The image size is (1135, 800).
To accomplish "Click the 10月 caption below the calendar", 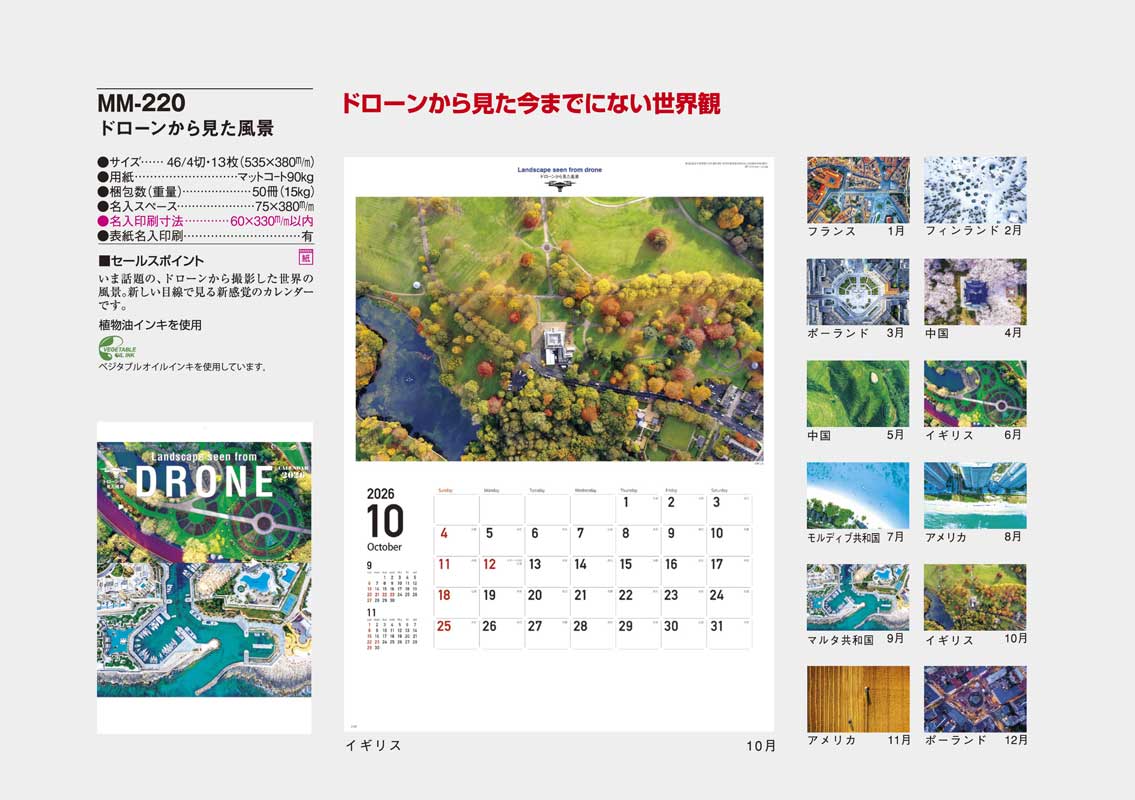I will [761, 746].
